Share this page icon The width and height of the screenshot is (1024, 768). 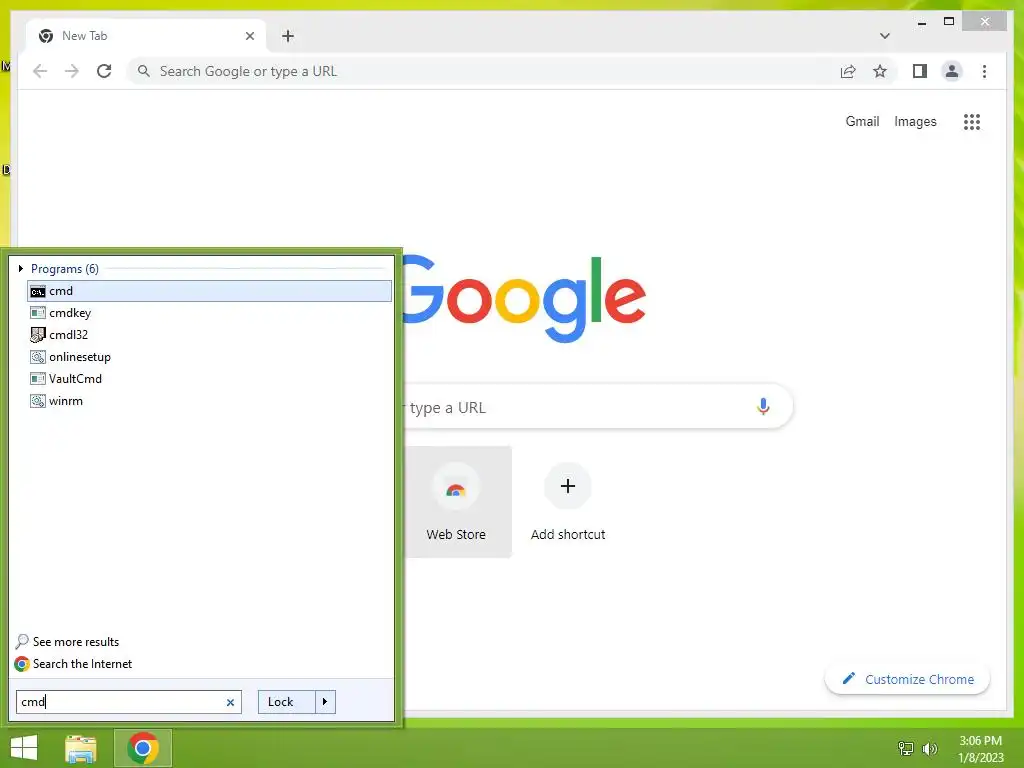[848, 71]
